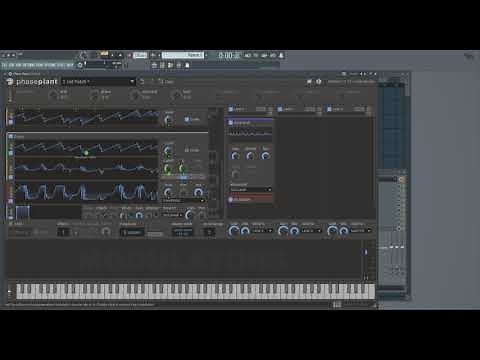Screen dimensions: 480x360
Task: Open the bottom generator's type dropdown
Action: [172, 215]
